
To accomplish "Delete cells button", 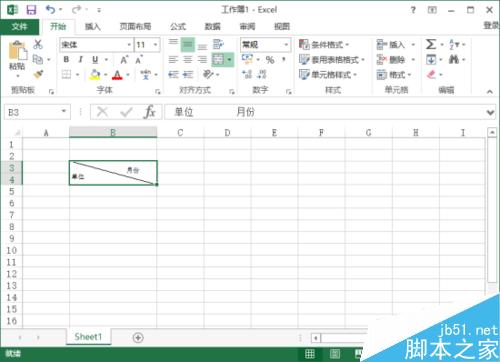I will [391, 60].
